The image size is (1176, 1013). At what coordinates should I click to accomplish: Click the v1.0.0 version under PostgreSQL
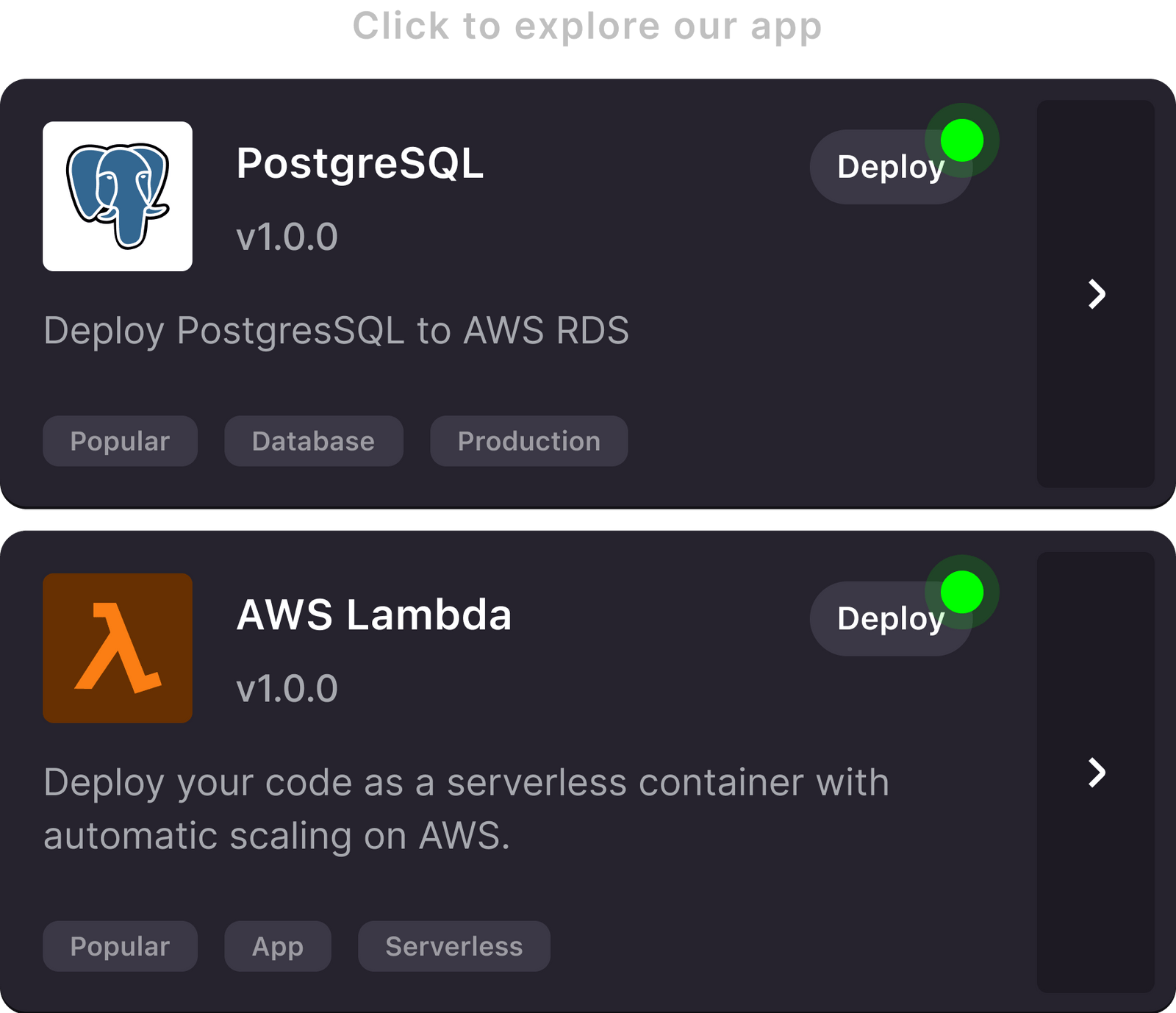point(287,237)
